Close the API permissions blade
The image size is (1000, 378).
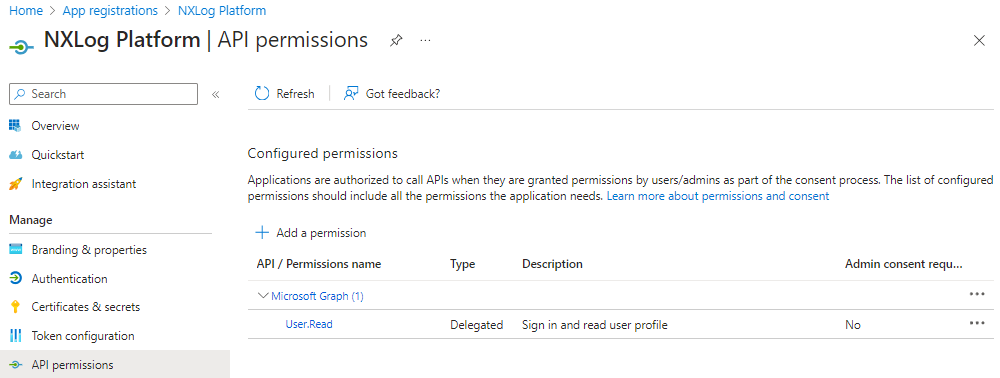tap(980, 41)
